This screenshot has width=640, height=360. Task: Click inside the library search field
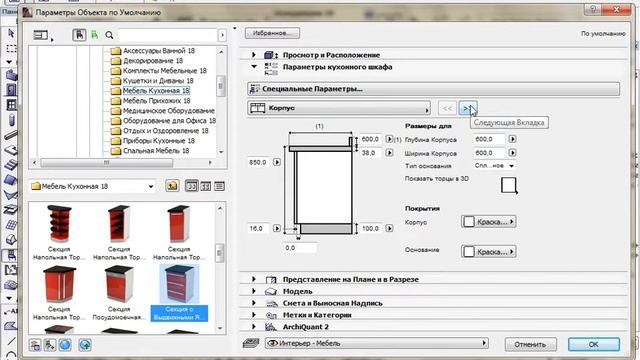point(167,35)
